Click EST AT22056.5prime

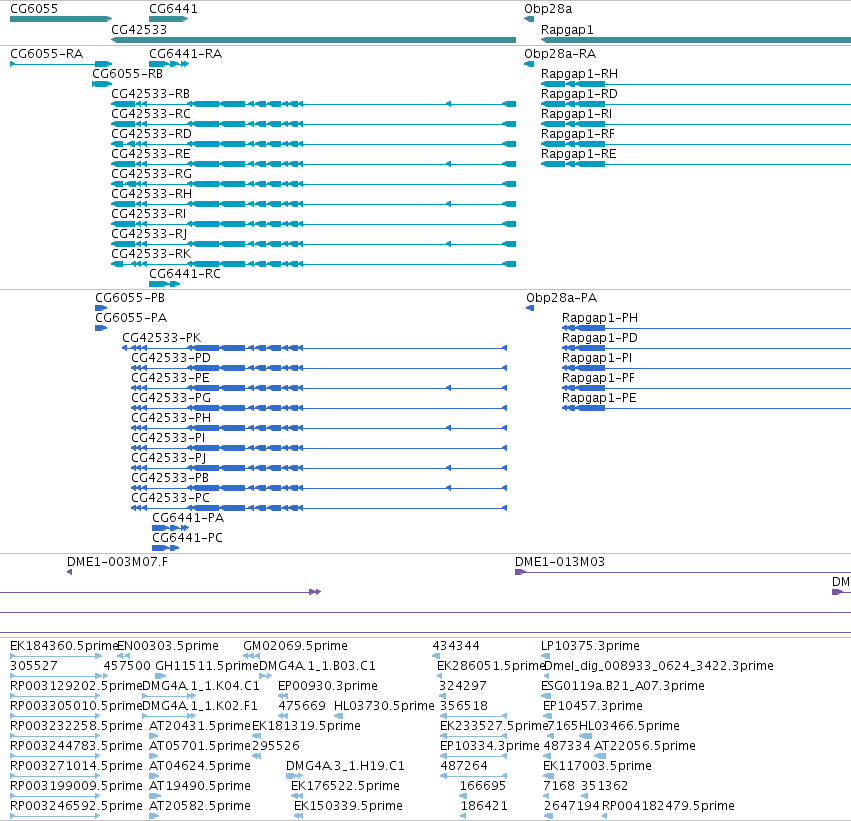pos(645,746)
